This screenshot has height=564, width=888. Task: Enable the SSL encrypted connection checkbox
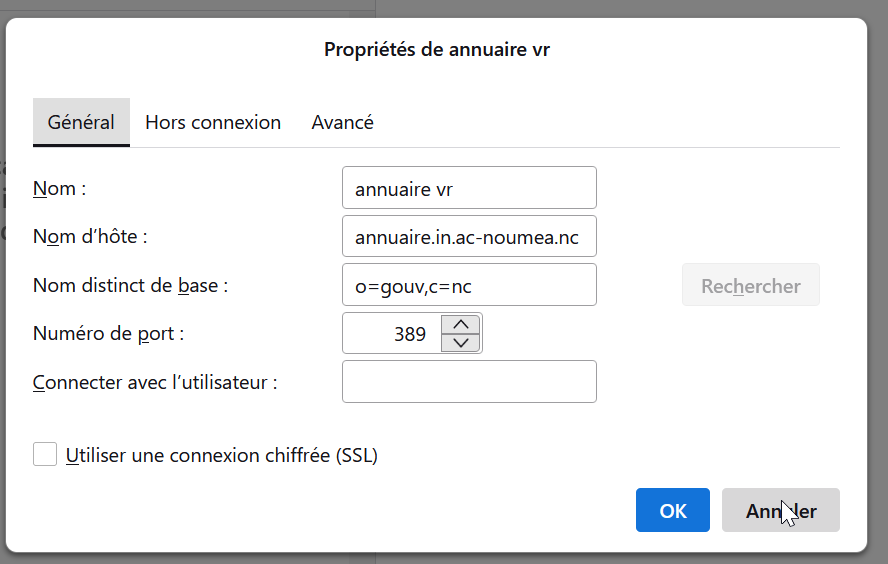(45, 455)
